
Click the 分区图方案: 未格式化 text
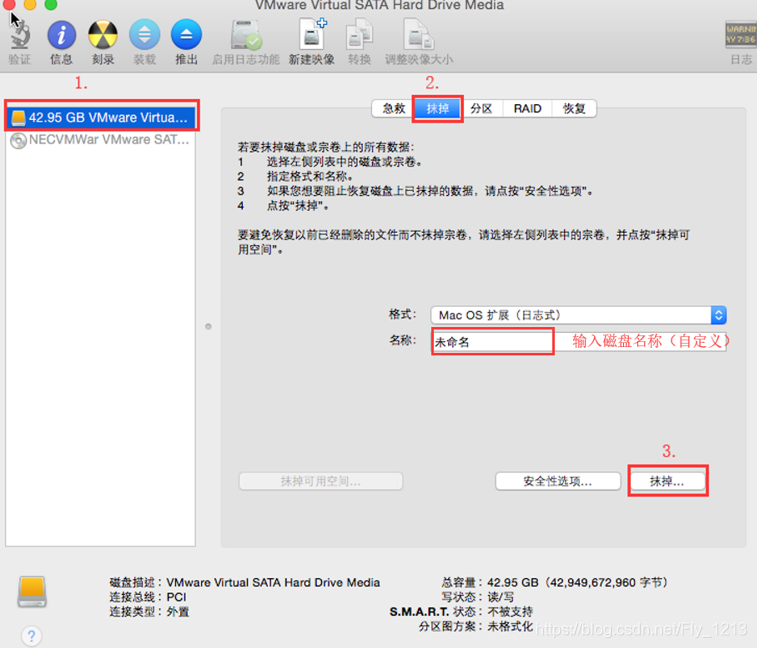476,626
